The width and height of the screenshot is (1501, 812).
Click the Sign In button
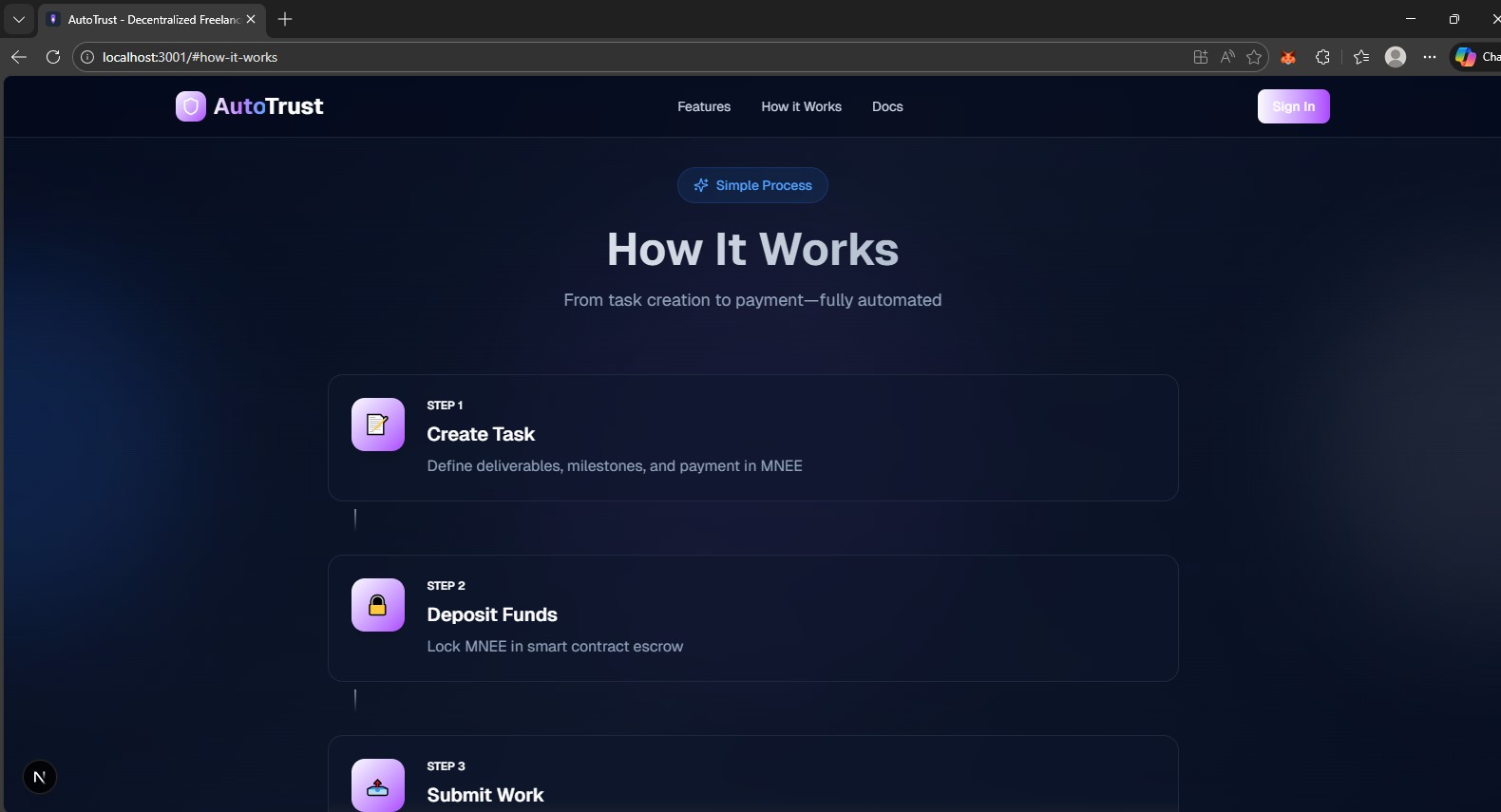click(x=1293, y=106)
